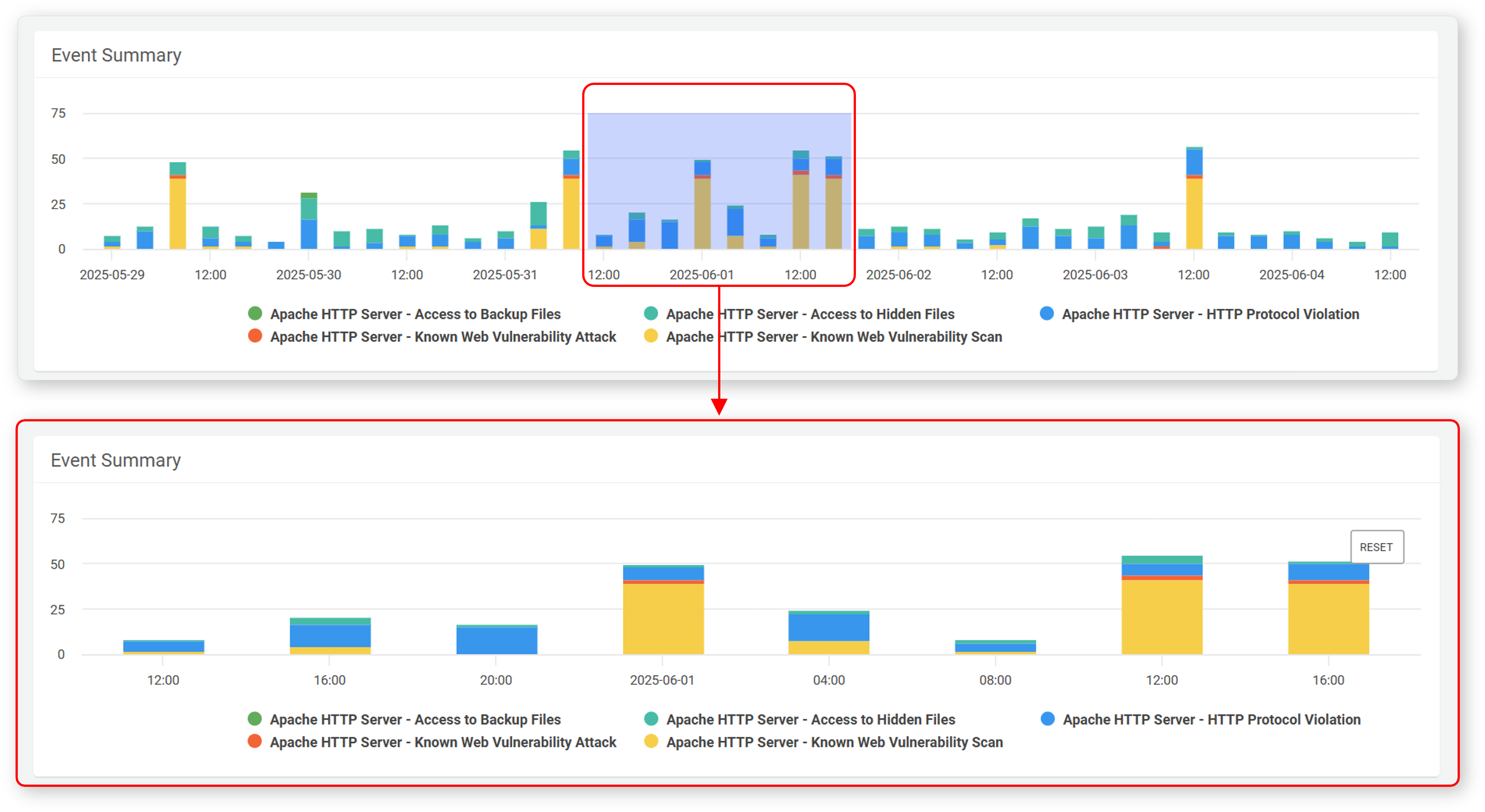Click the 25 y-axis value in lower chart
The image size is (1485, 812).
pyautogui.click(x=58, y=609)
